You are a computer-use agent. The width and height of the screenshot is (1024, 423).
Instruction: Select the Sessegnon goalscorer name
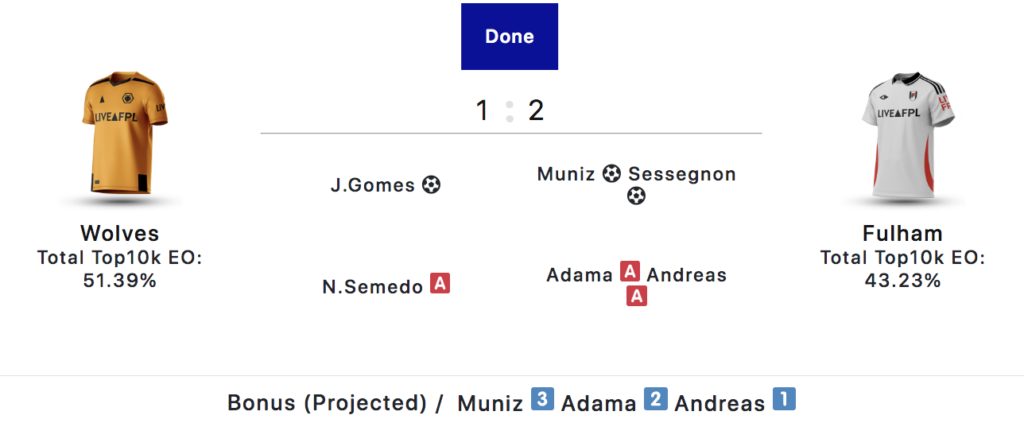pos(682,174)
